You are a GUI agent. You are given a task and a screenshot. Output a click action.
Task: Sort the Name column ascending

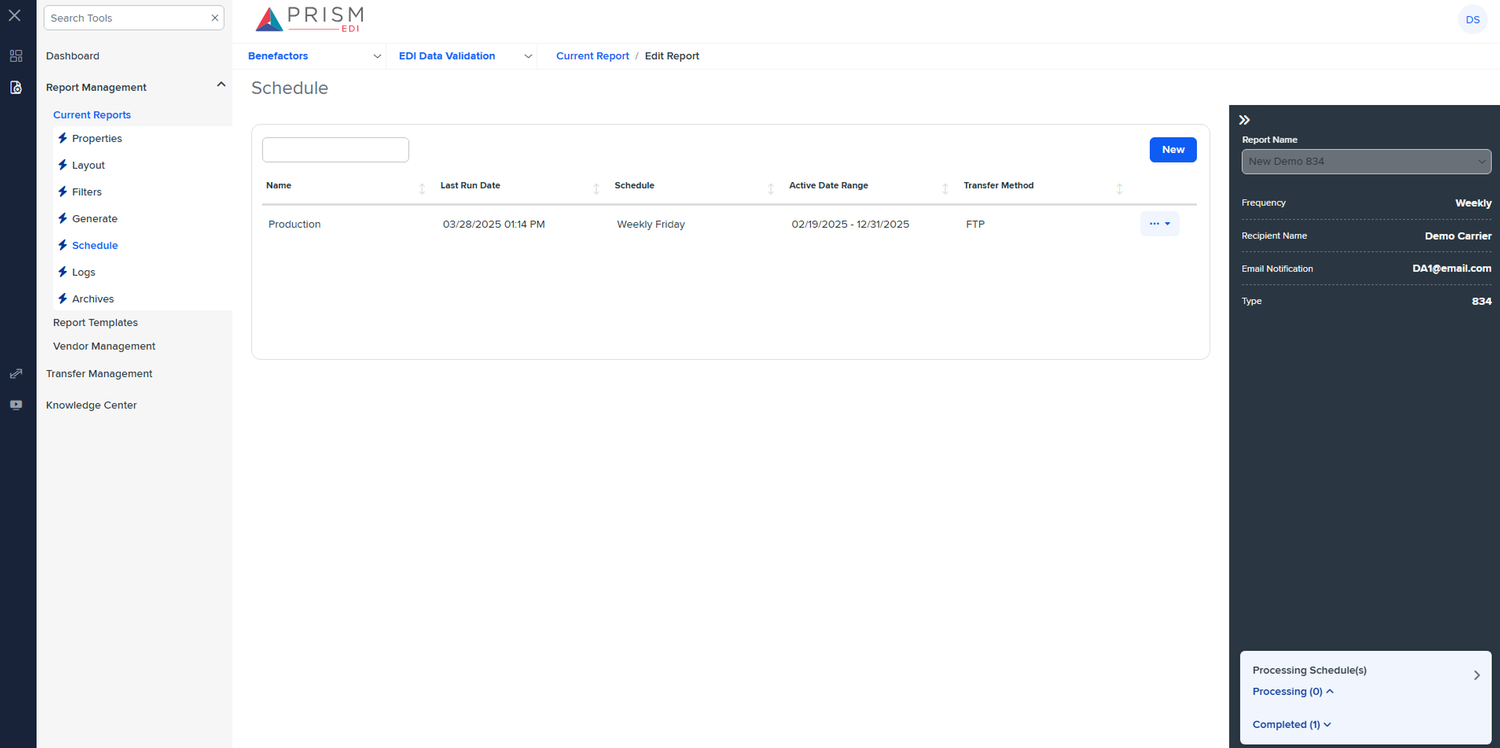pyautogui.click(x=424, y=188)
